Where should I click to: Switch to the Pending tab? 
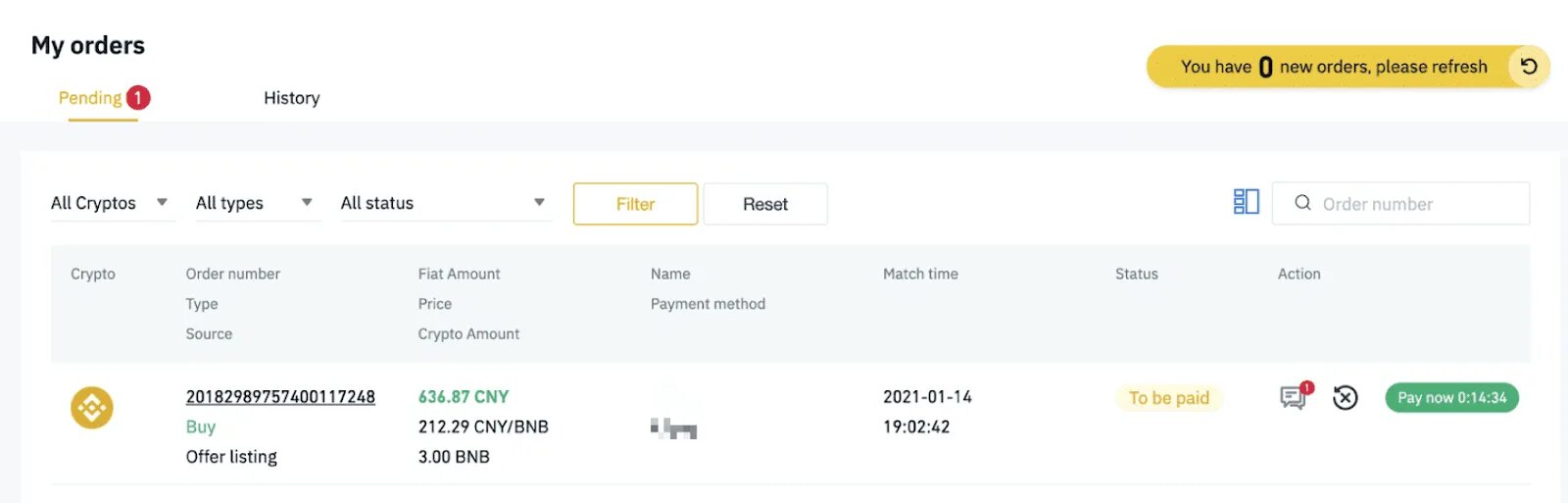tap(90, 98)
